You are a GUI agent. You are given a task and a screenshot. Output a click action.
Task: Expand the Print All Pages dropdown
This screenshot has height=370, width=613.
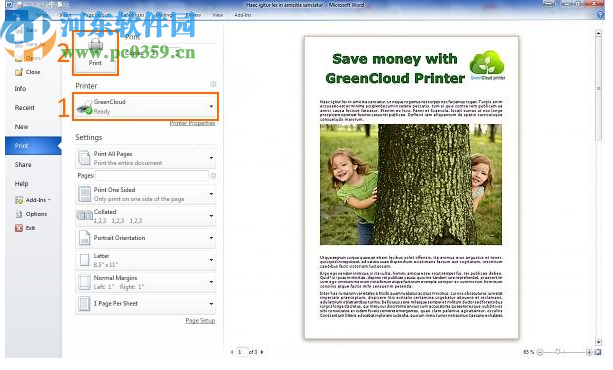(x=145, y=158)
